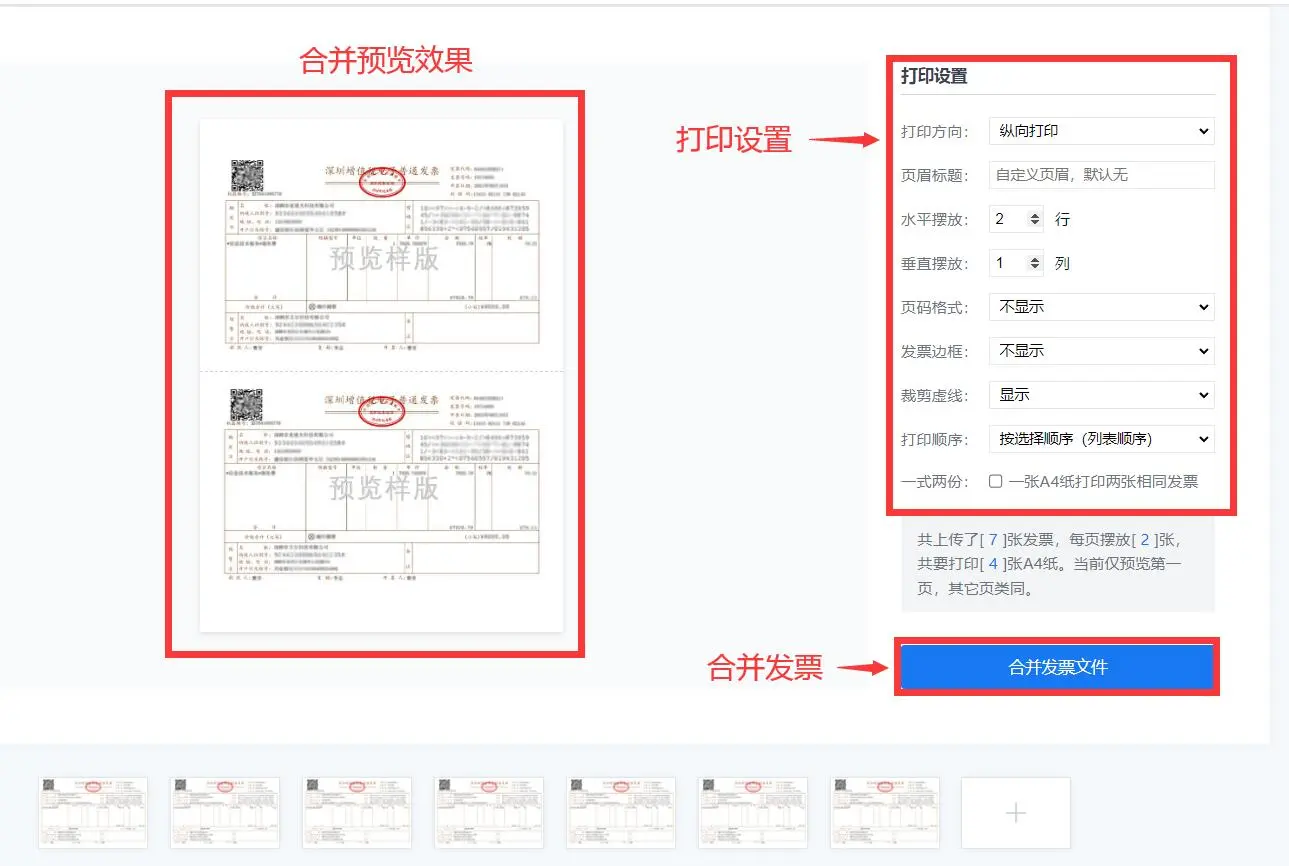This screenshot has width=1289, height=866.
Task: Select the fifth invoice thumbnail
Action: [621, 813]
